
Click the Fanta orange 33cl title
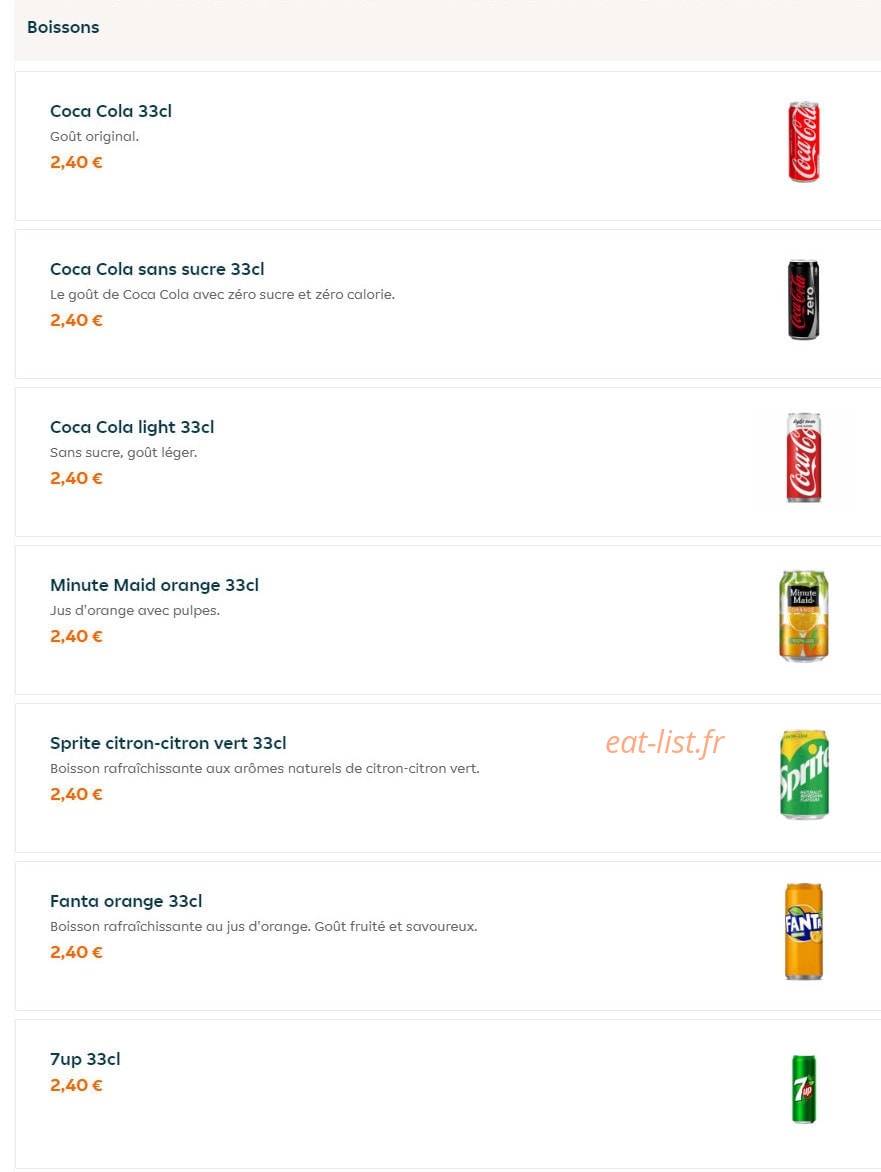126,901
